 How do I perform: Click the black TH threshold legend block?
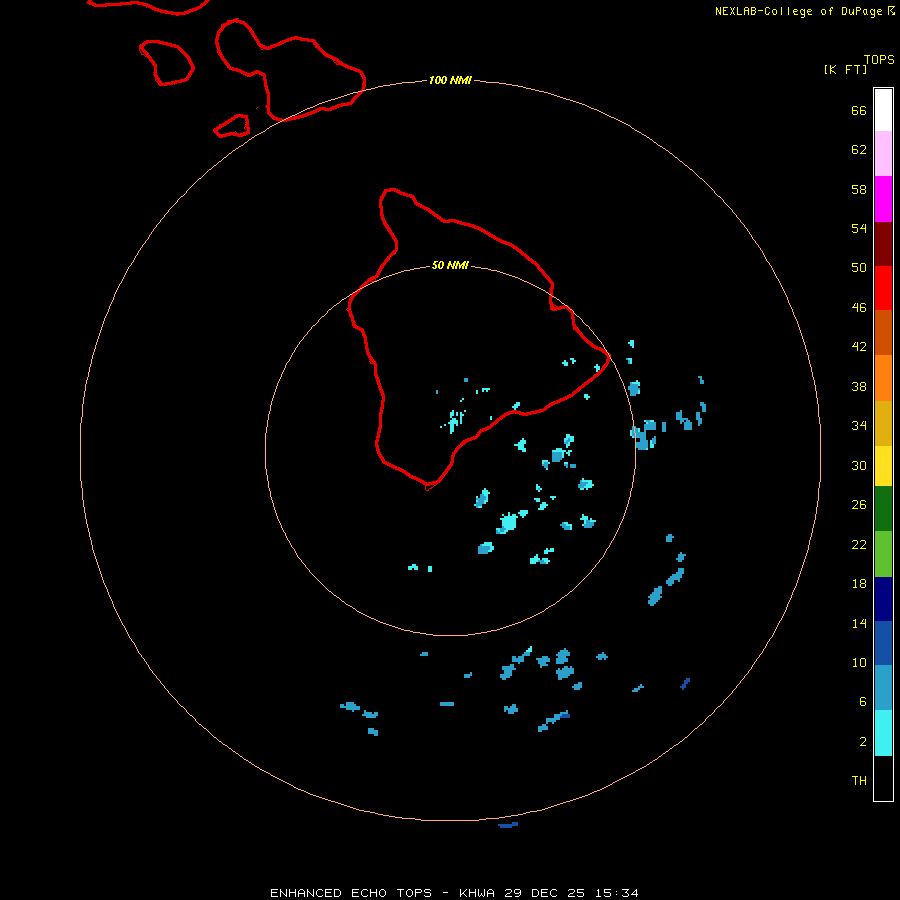point(883,778)
